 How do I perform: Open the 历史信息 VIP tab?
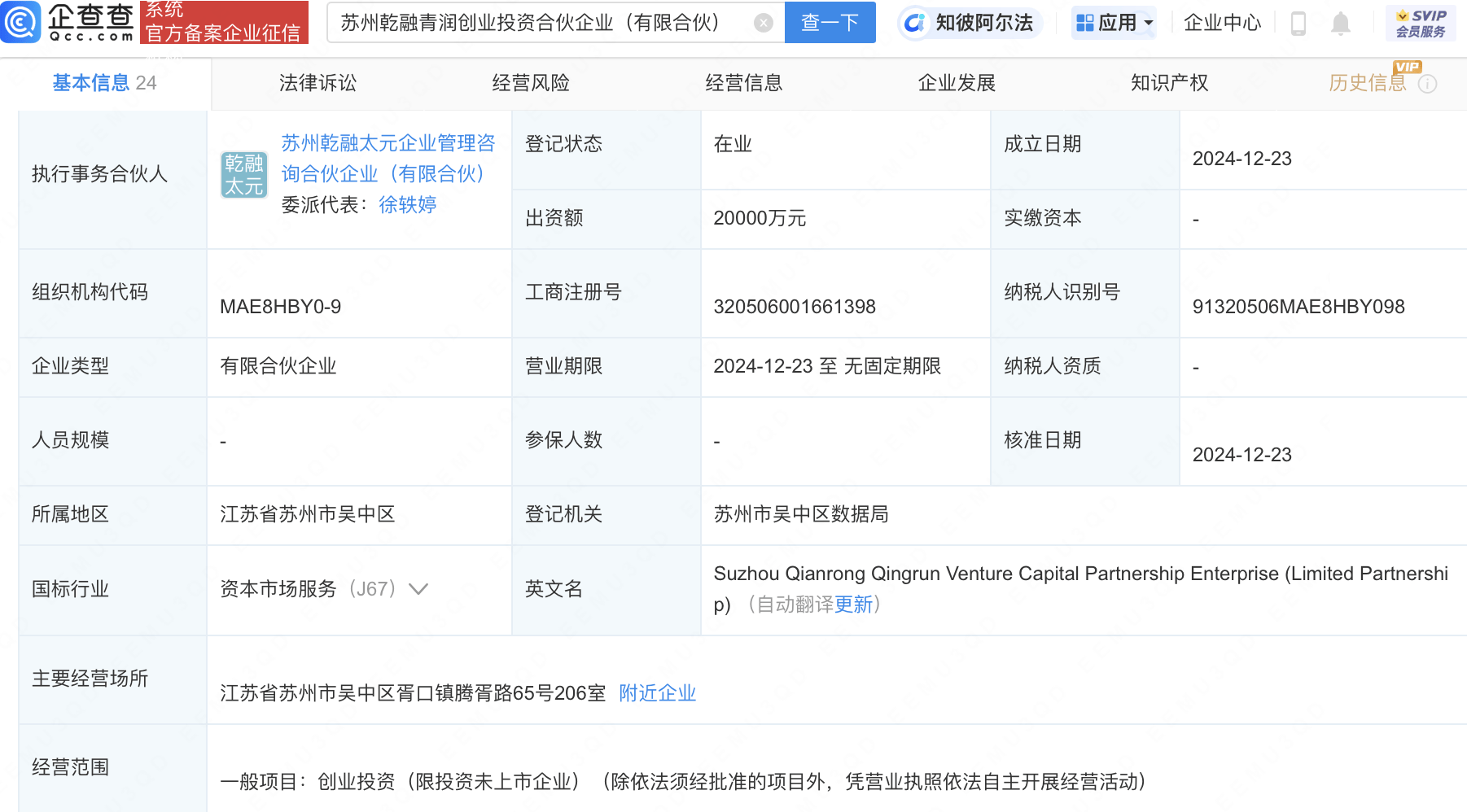click(1368, 83)
